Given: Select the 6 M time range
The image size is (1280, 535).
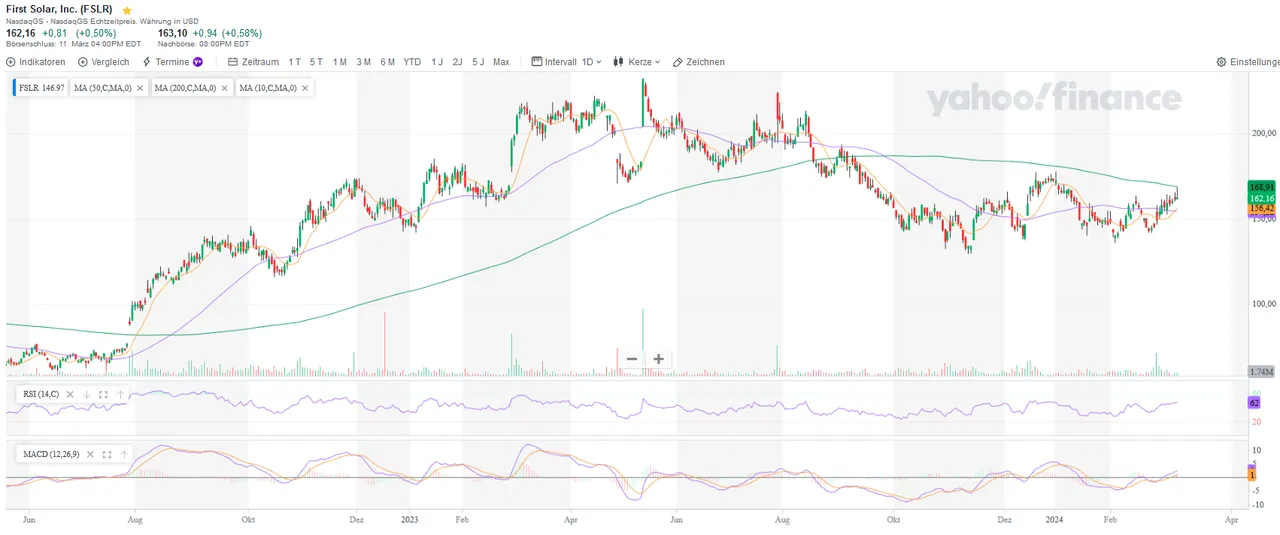Looking at the screenshot, I should (x=388, y=62).
